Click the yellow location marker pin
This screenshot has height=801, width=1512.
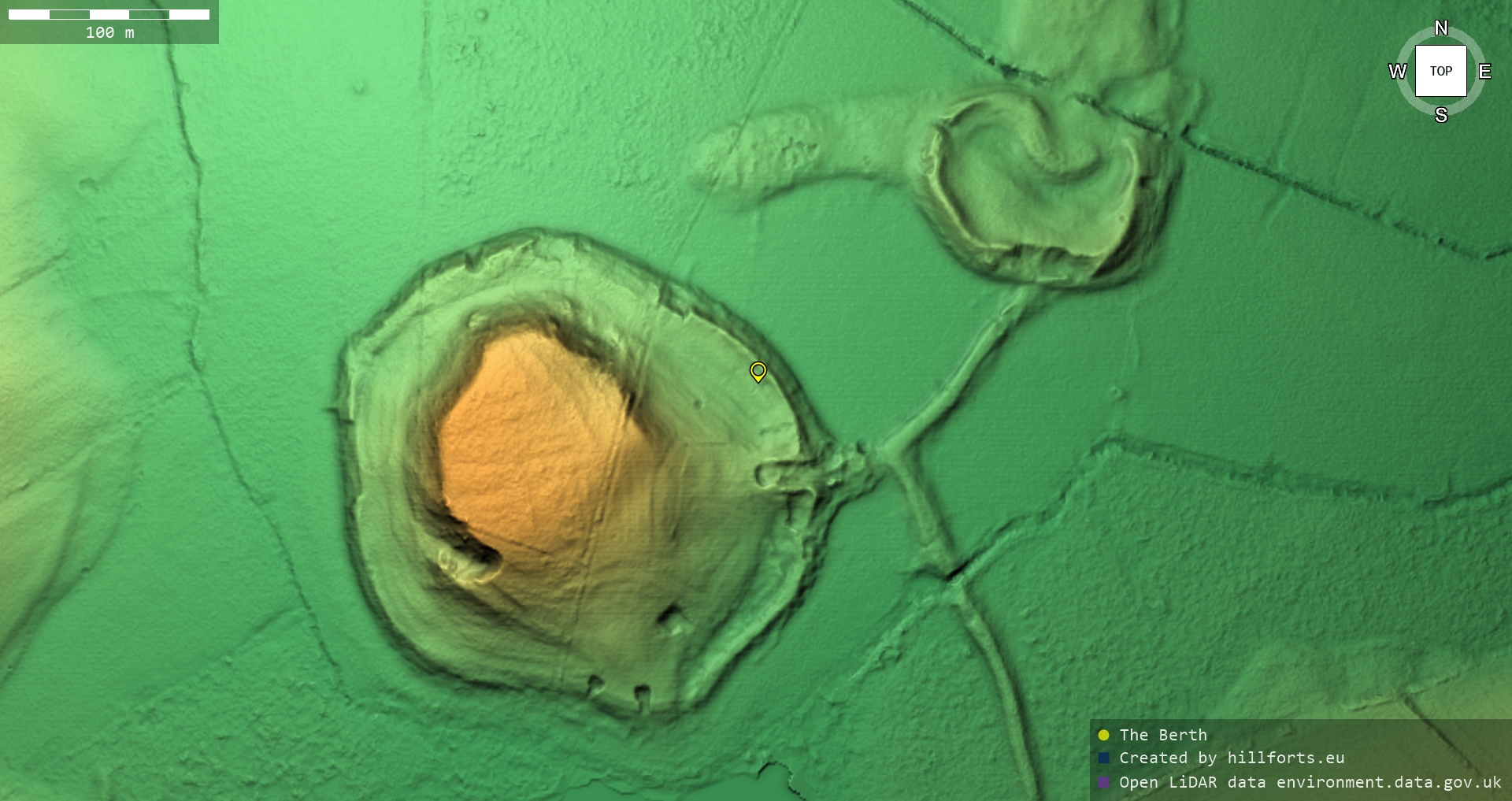(x=758, y=371)
